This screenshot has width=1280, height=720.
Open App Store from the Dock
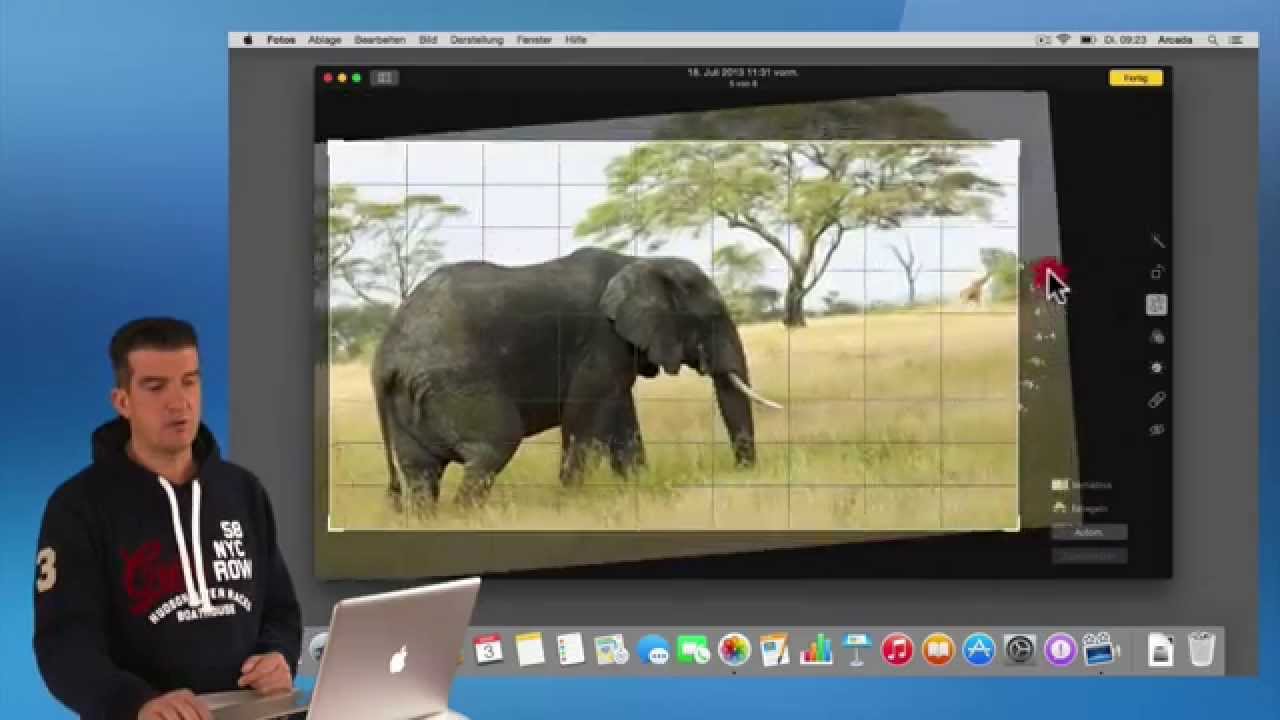coord(979,650)
